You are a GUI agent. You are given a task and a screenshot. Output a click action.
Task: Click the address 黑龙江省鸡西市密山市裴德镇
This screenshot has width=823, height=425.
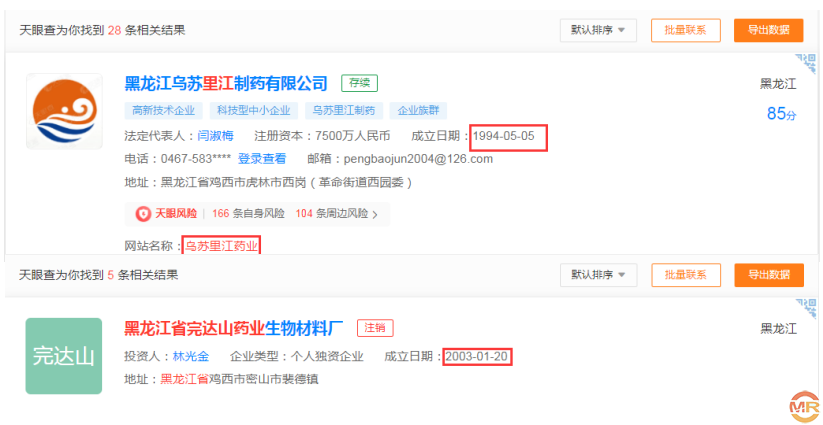[x=239, y=379]
